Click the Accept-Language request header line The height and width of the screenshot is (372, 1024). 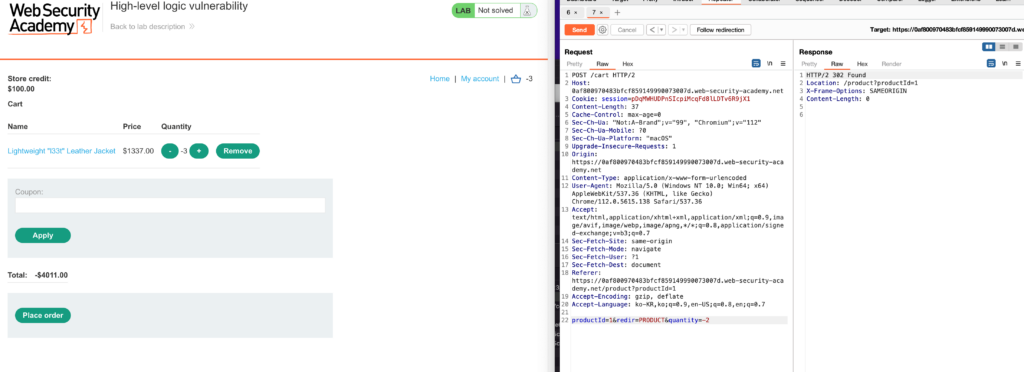point(668,304)
